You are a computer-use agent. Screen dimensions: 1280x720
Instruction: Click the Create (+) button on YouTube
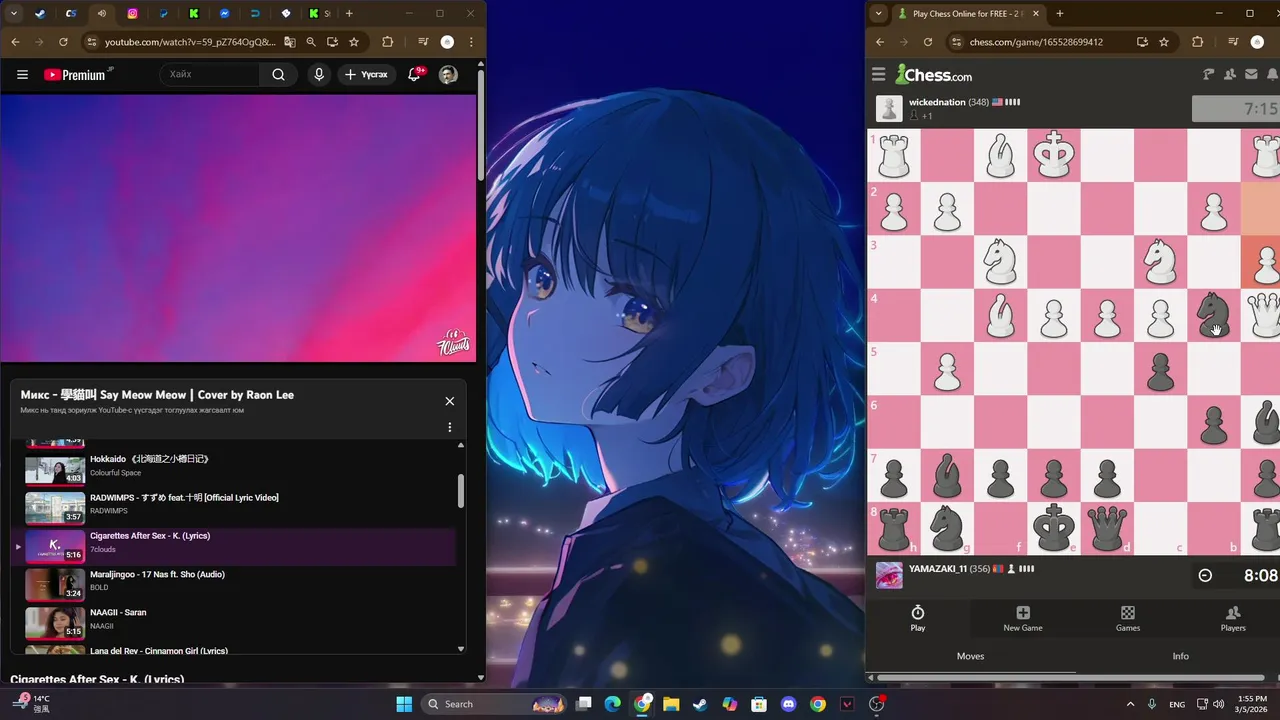[366, 74]
